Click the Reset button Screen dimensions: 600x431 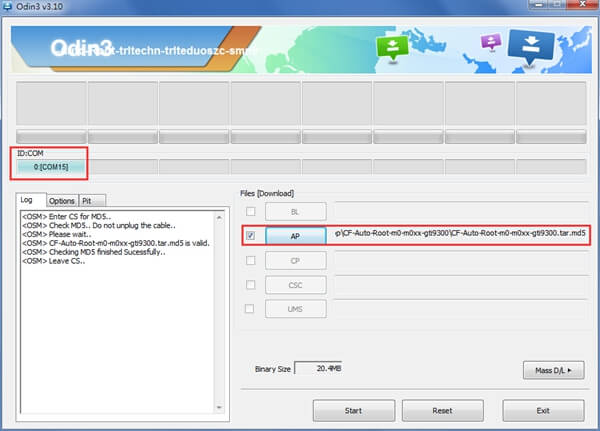coord(442,411)
